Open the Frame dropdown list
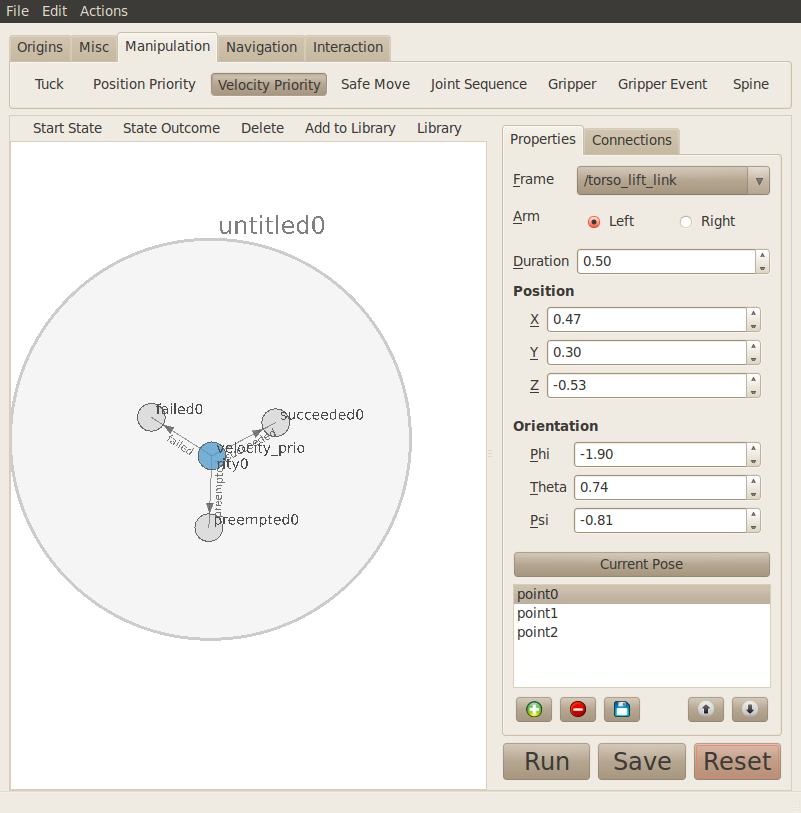 tap(673, 181)
